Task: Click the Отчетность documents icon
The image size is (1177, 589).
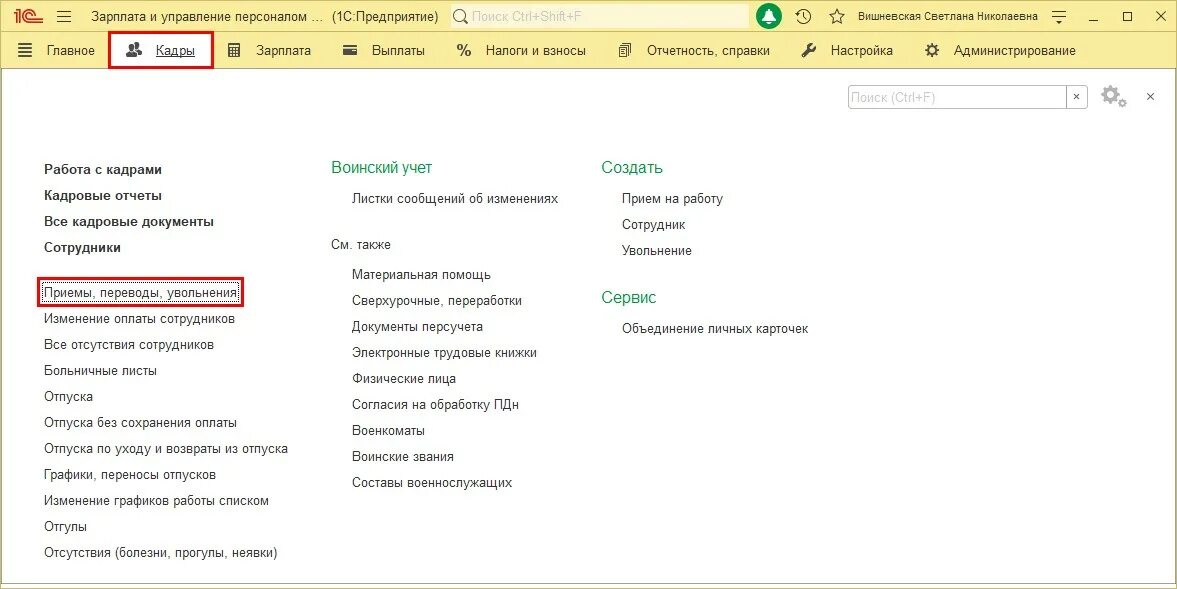Action: pos(625,50)
